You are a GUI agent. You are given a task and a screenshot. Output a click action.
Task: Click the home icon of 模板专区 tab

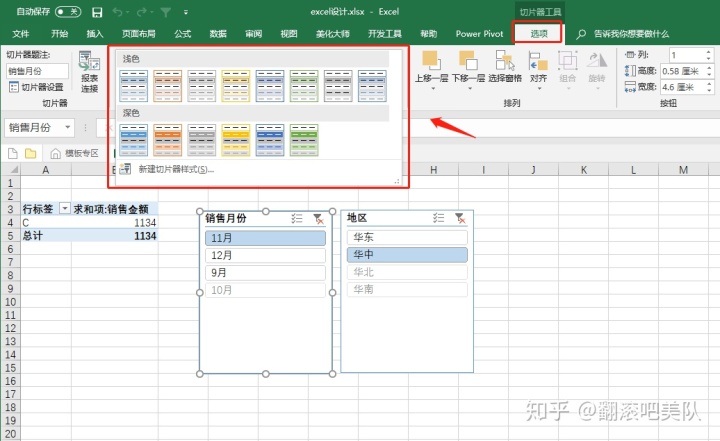56,153
